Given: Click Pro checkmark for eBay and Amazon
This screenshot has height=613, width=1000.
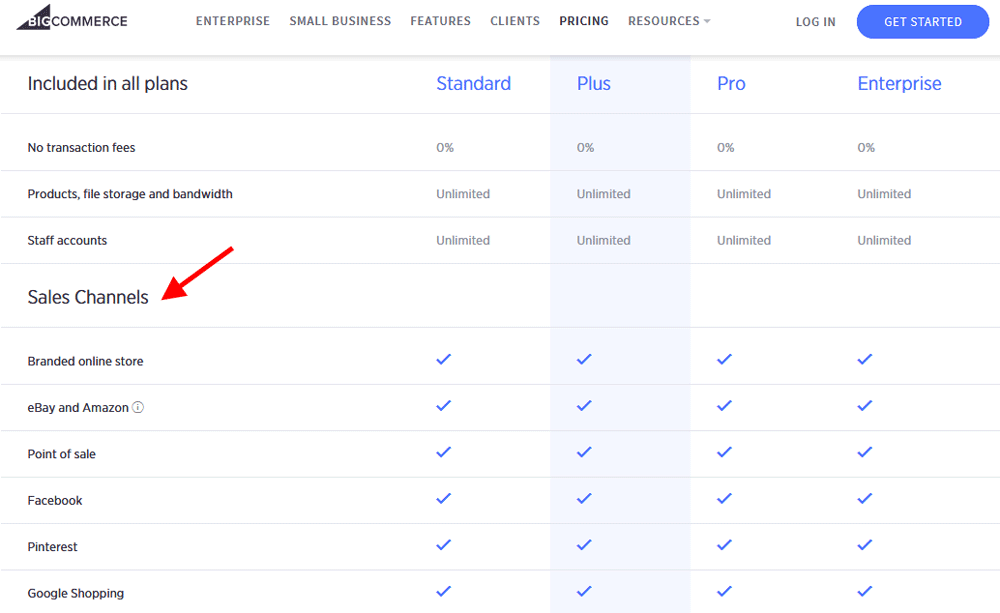Looking at the screenshot, I should point(724,406).
